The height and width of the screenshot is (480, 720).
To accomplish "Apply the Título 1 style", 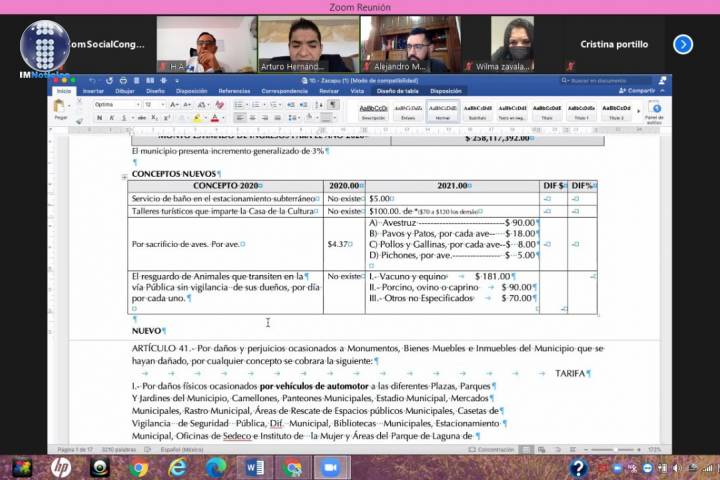I will coord(581,112).
